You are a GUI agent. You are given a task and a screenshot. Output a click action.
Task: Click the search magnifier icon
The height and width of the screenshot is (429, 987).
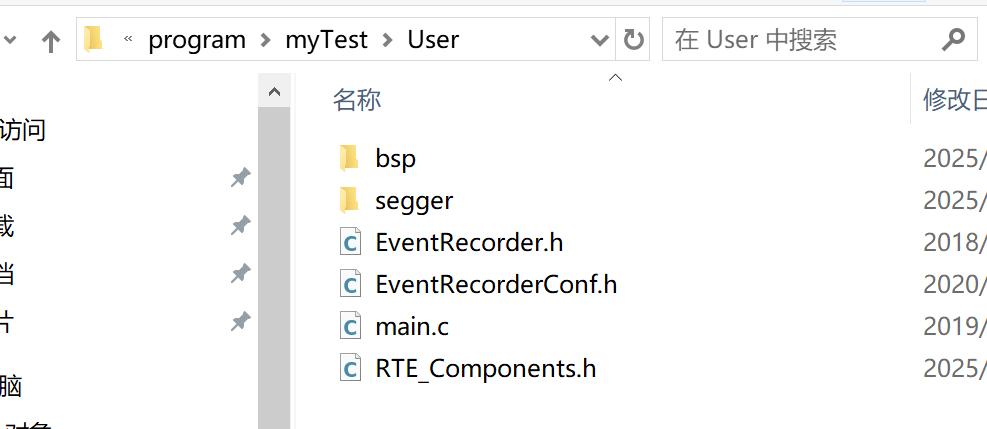point(954,40)
